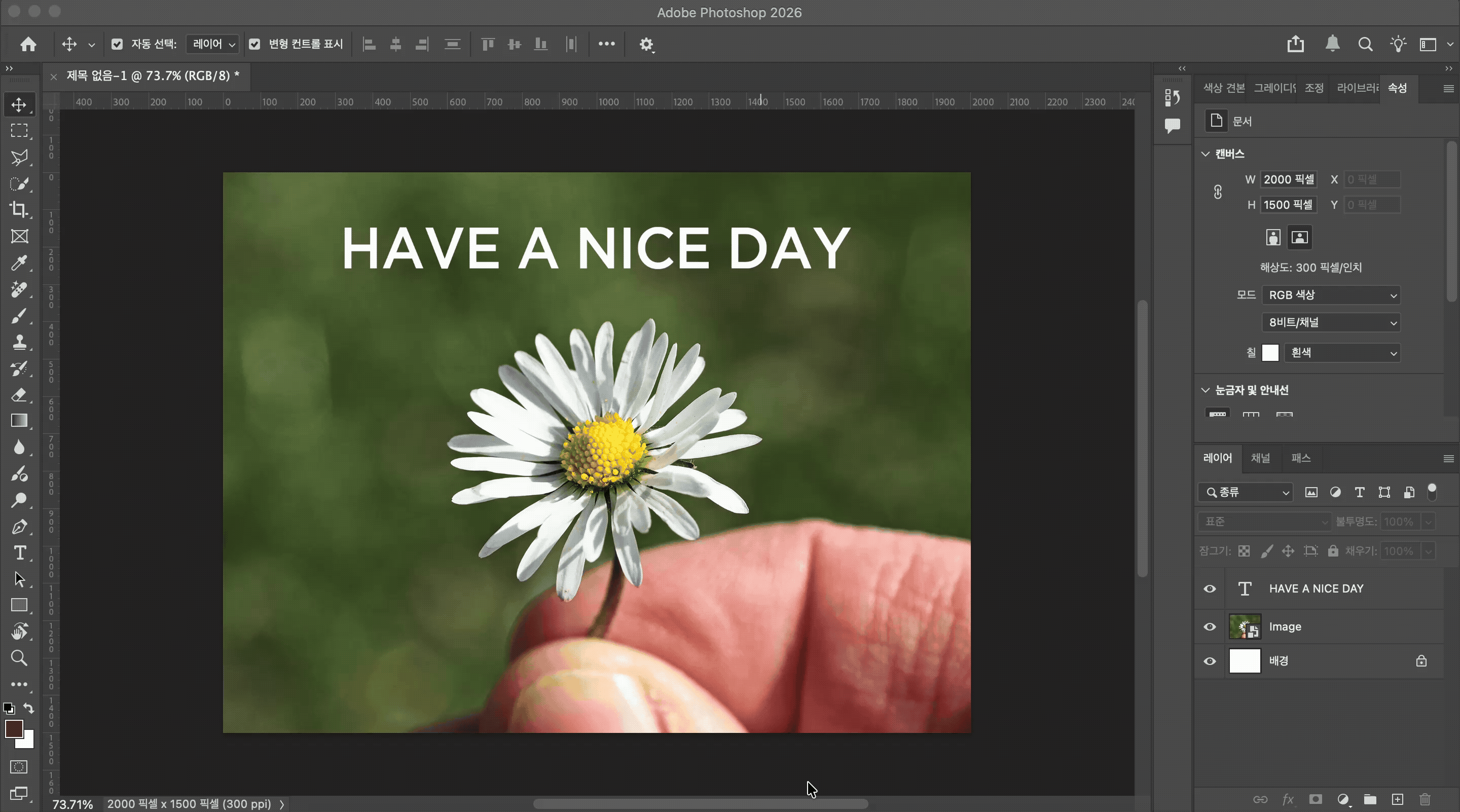This screenshot has height=812, width=1460.
Task: Create a new layer with plus icon
Action: [x=1398, y=799]
